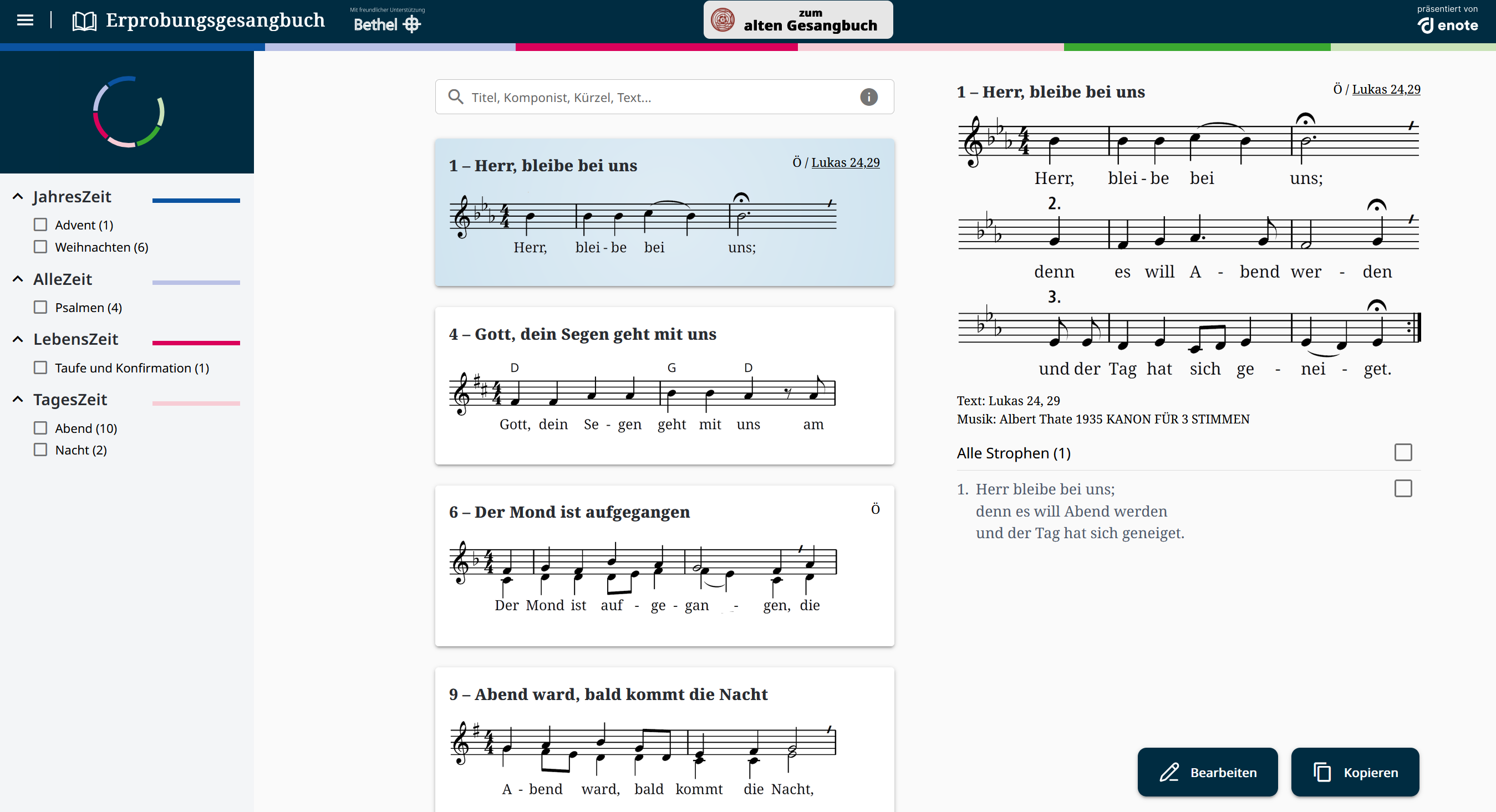Focus the title/composer search field
The width and height of the screenshot is (1496, 812).
click(662, 97)
